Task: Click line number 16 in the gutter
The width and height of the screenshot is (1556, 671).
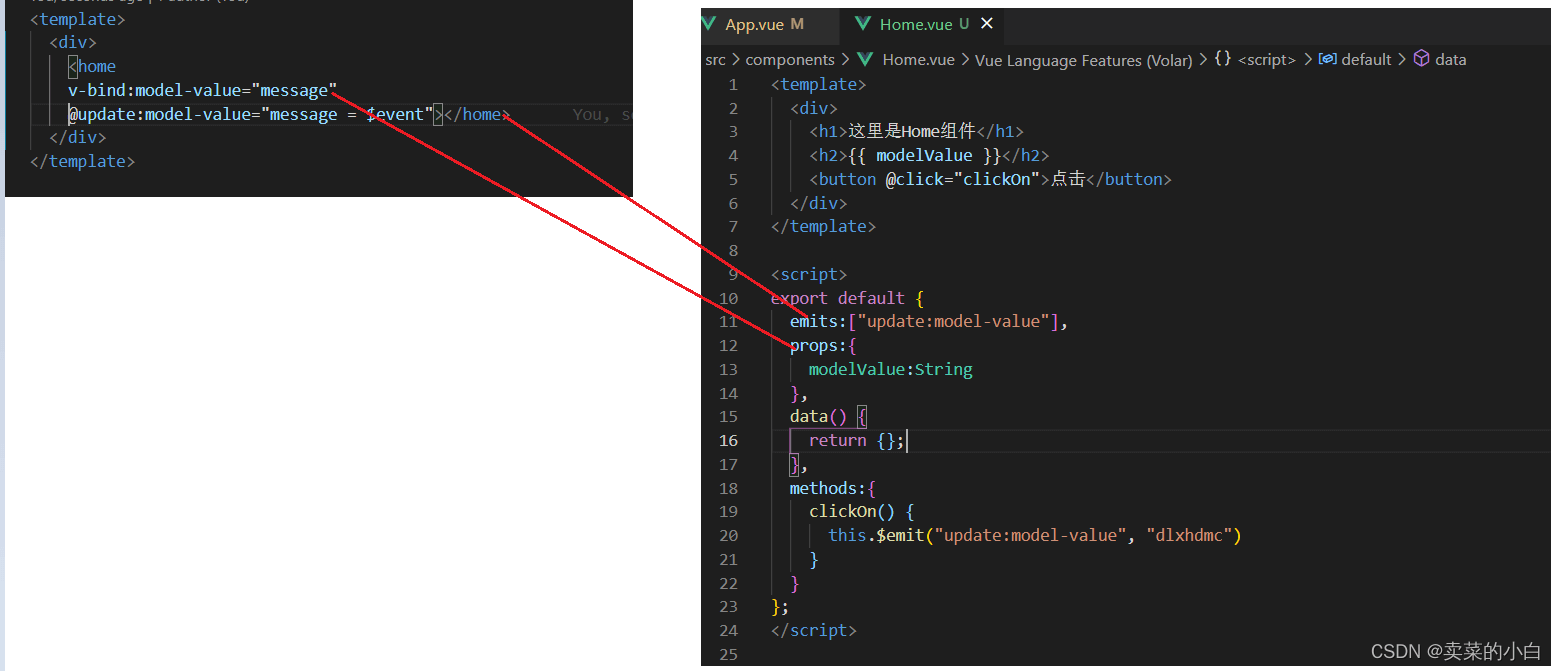Action: pyautogui.click(x=728, y=440)
